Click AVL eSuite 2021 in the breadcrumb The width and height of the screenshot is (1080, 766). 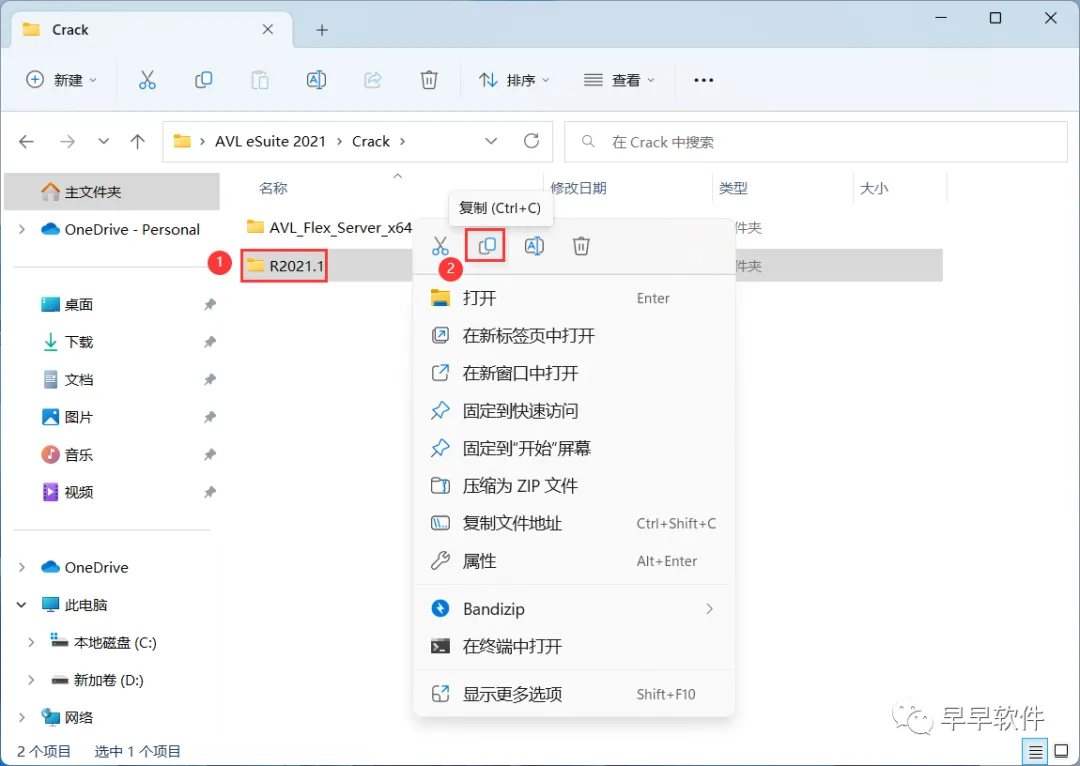(270, 141)
